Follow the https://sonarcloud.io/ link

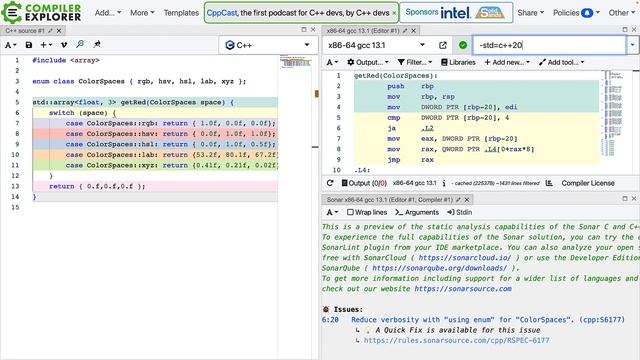464,258
